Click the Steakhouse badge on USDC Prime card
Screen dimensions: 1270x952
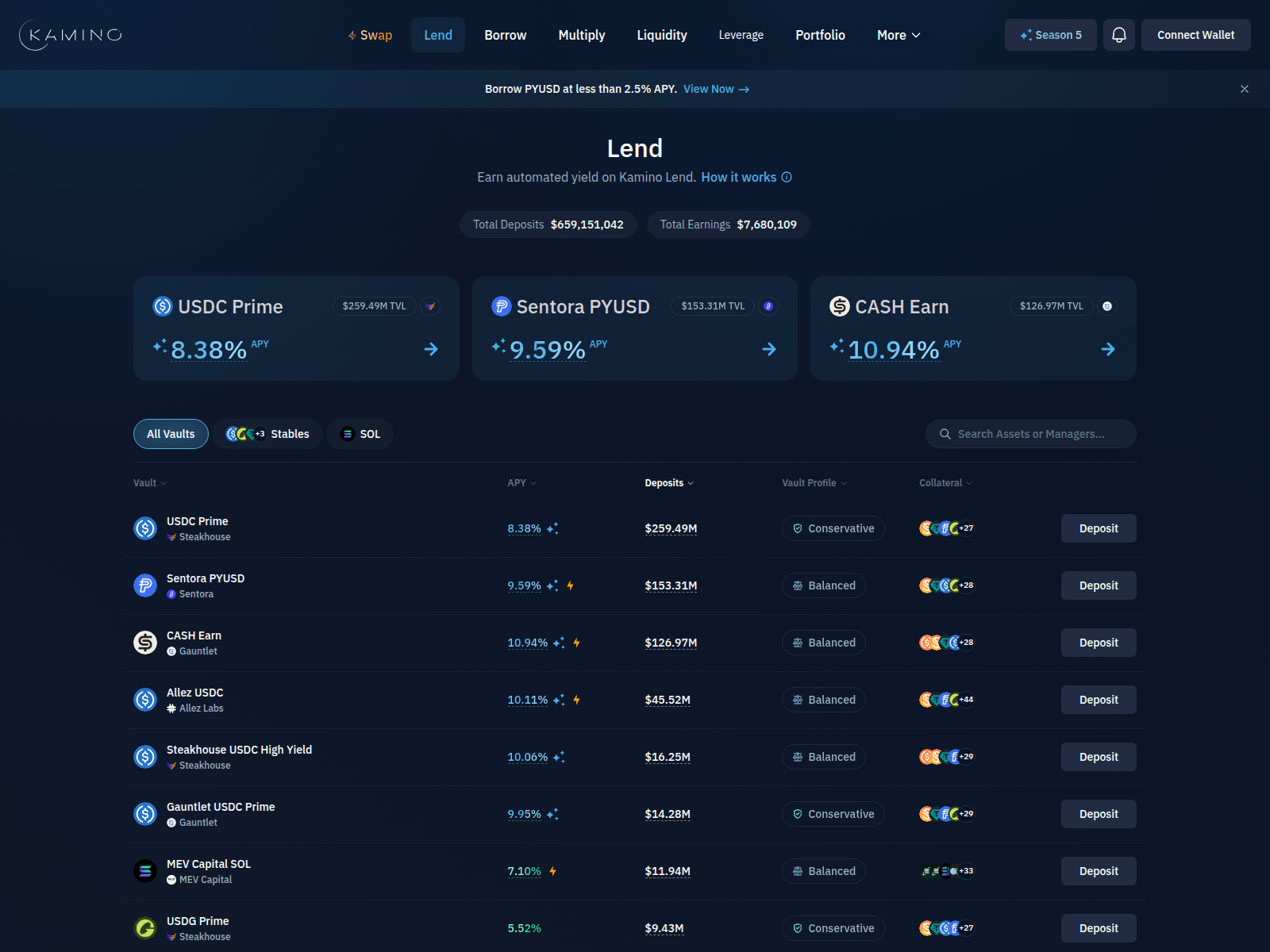coord(430,306)
